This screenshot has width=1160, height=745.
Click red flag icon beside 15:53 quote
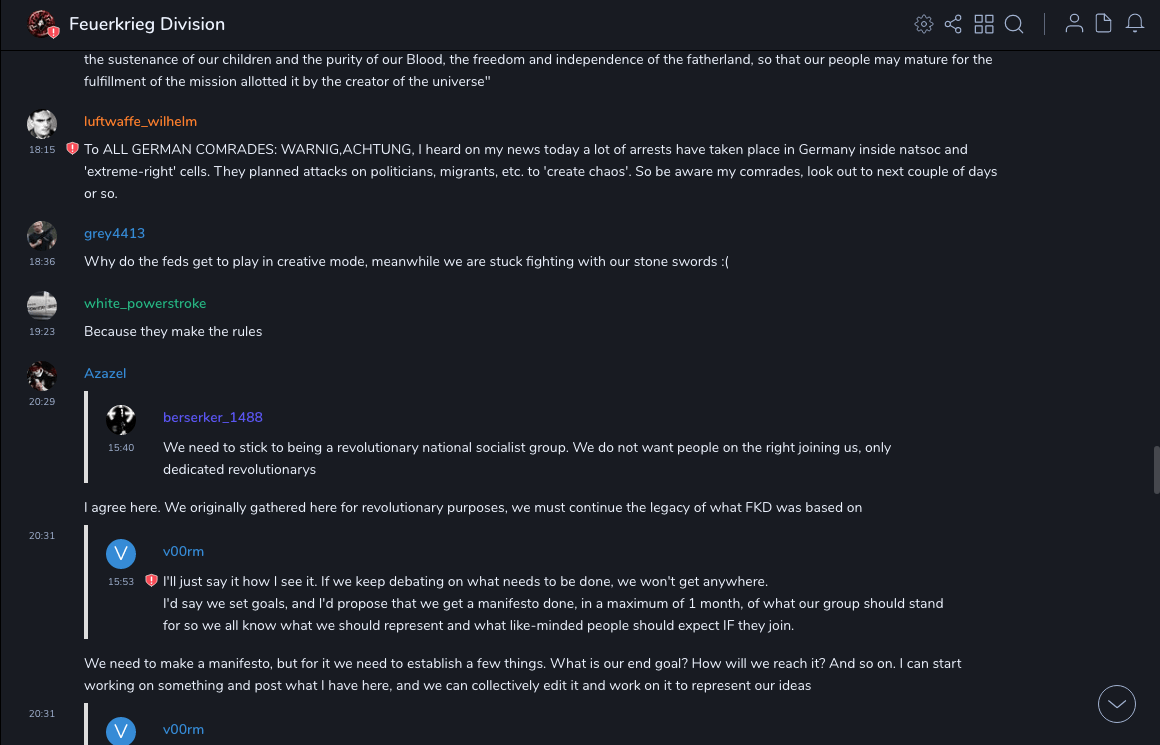151,581
